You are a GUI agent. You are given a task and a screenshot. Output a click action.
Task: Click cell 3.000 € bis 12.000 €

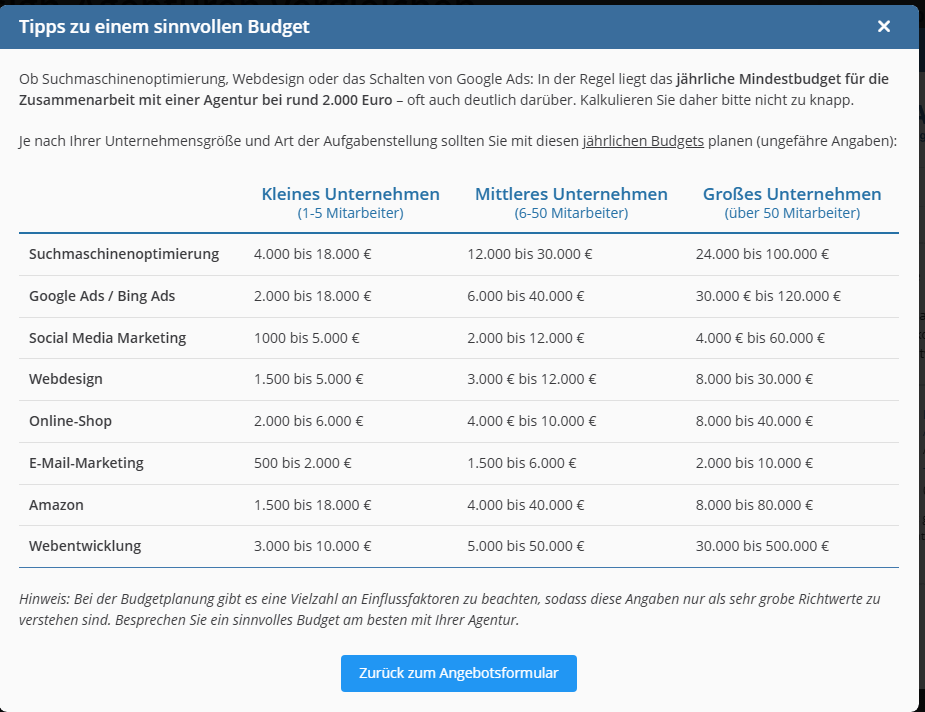(532, 379)
